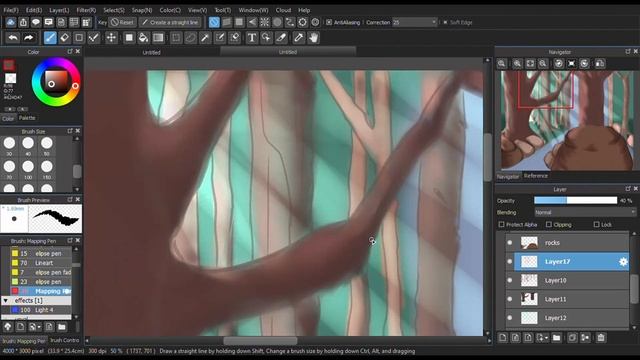Adjust the layer Opacity slider
This screenshot has width=640, height=360.
click(576, 200)
